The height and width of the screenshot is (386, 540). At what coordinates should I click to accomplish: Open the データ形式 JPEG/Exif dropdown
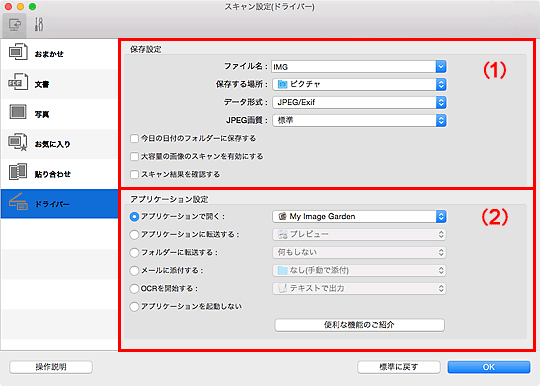point(359,102)
